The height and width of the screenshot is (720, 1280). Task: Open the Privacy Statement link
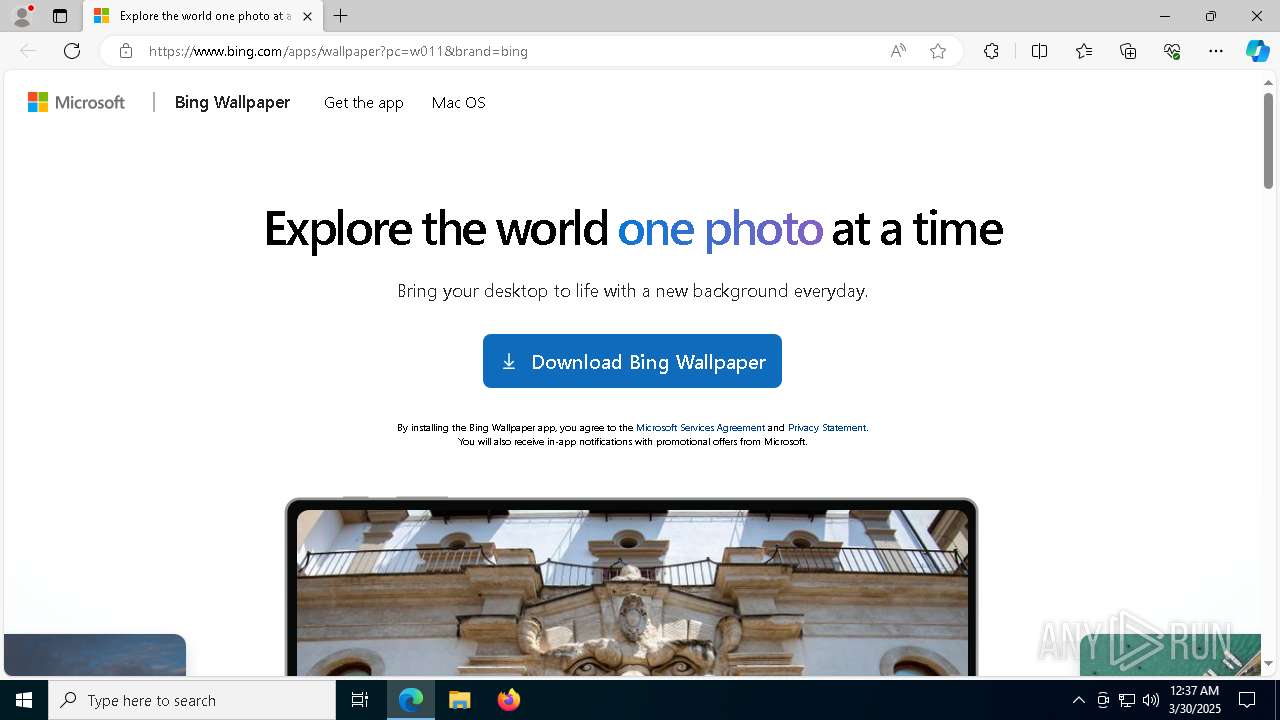[x=827, y=428]
